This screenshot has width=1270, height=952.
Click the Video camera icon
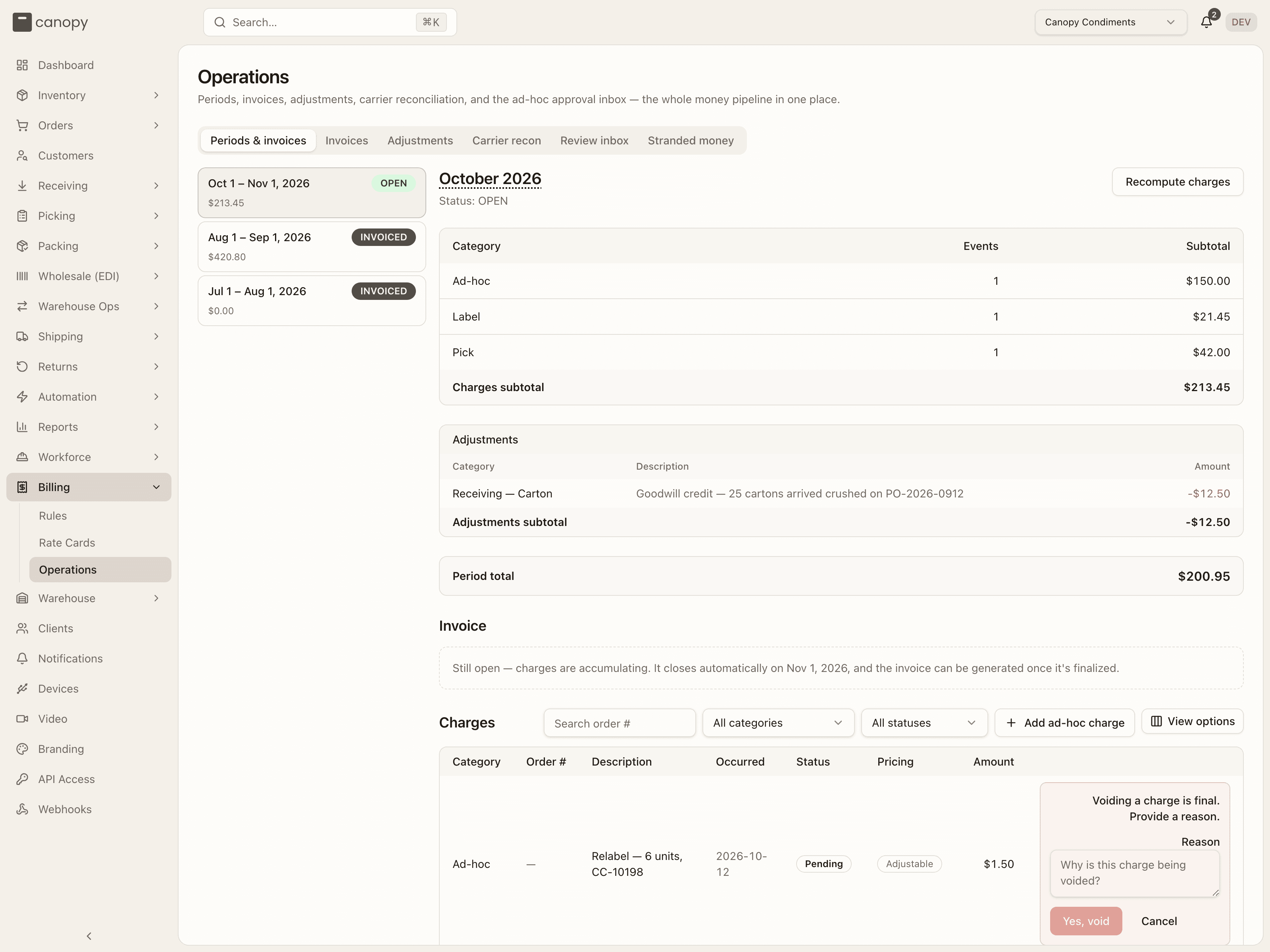22,718
